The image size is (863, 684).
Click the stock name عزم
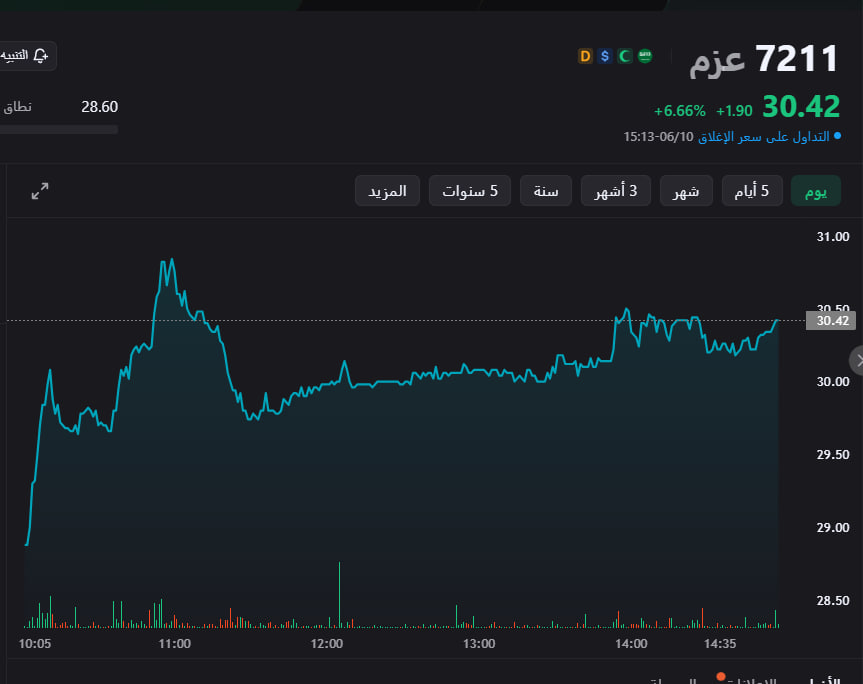pos(717,61)
